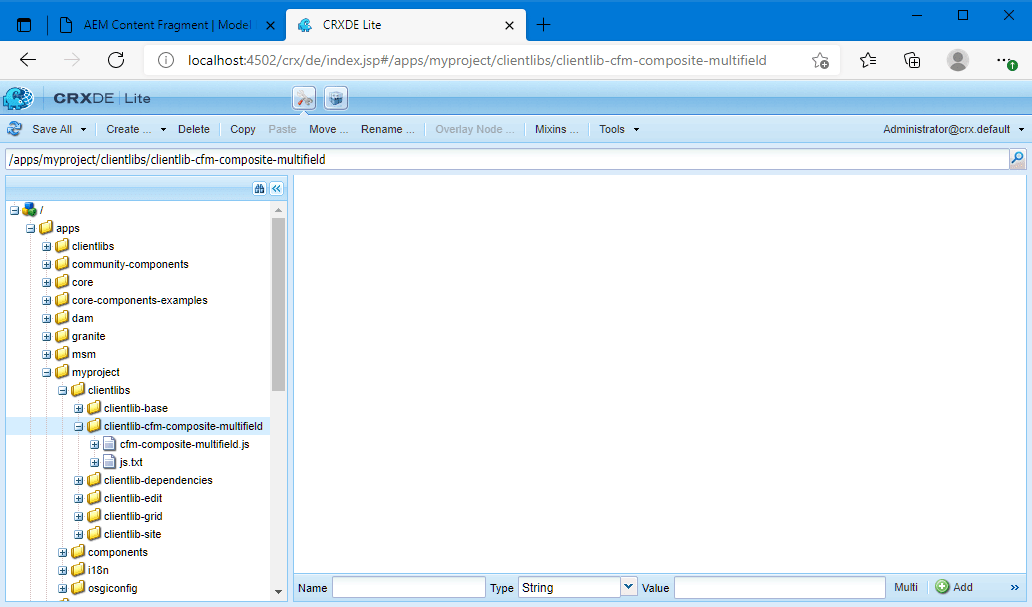Click the Copy toolbar button
This screenshot has width=1032, height=607.
click(242, 129)
